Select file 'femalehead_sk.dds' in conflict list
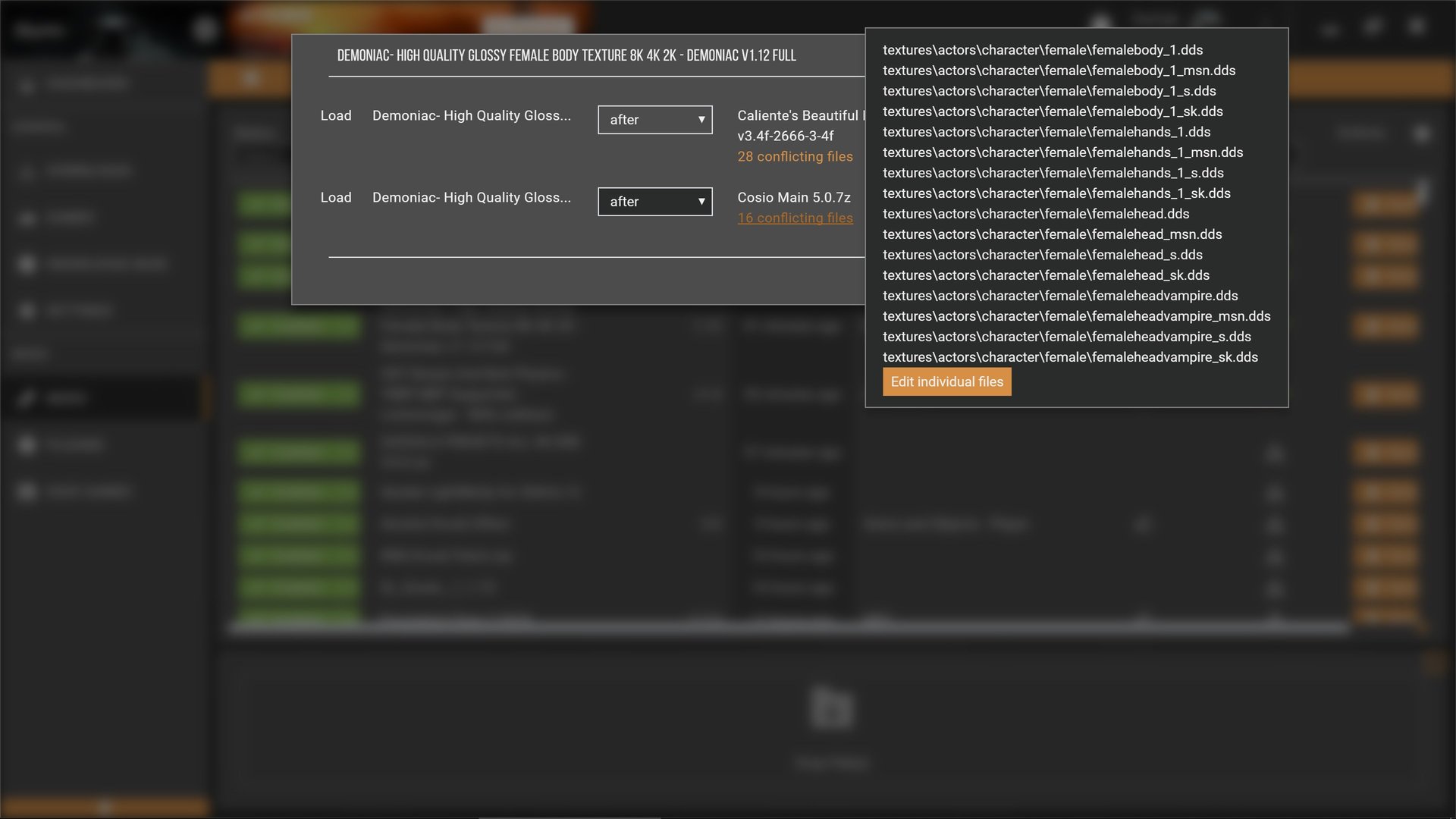This screenshot has width=1456, height=819. pos(1046,275)
